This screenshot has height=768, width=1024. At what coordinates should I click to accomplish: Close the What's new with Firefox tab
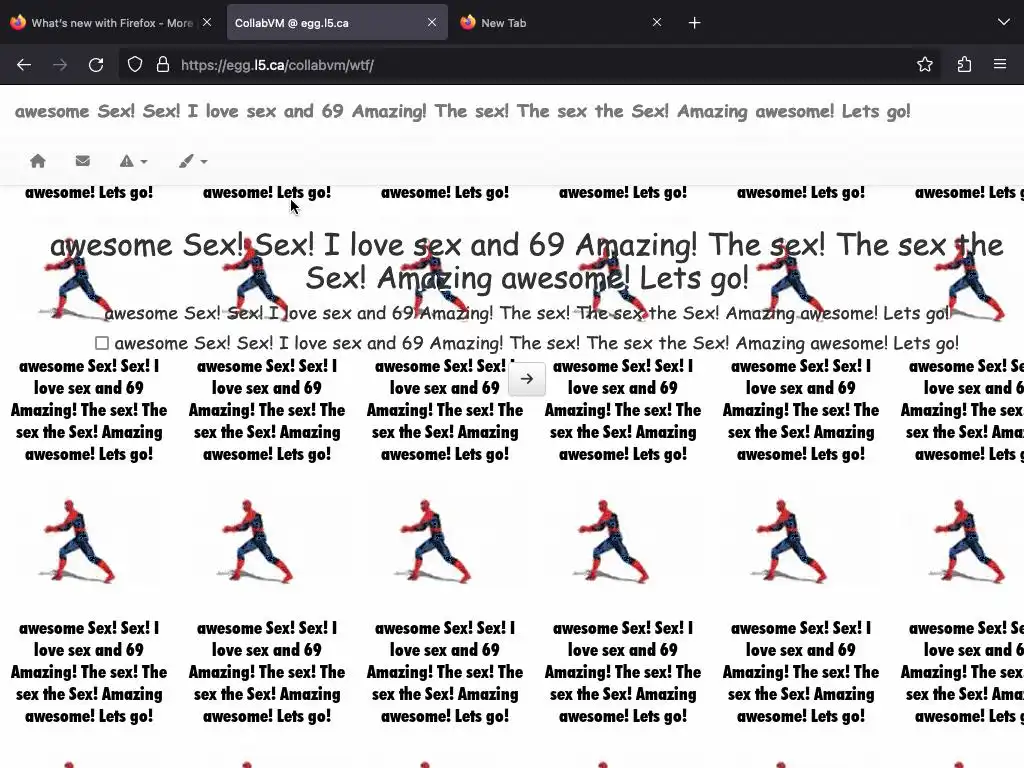(x=207, y=22)
